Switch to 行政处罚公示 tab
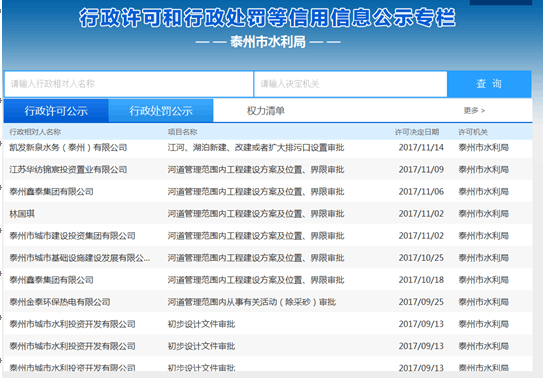The image size is (543, 378). [161, 111]
